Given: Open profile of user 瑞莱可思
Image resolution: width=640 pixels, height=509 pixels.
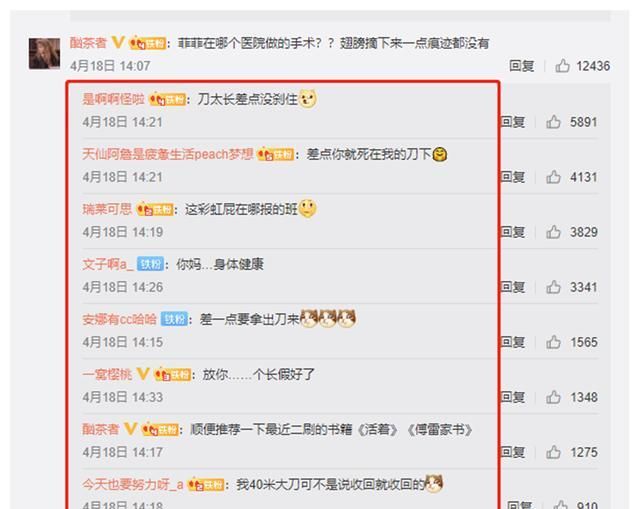Looking at the screenshot, I should [x=107, y=209].
